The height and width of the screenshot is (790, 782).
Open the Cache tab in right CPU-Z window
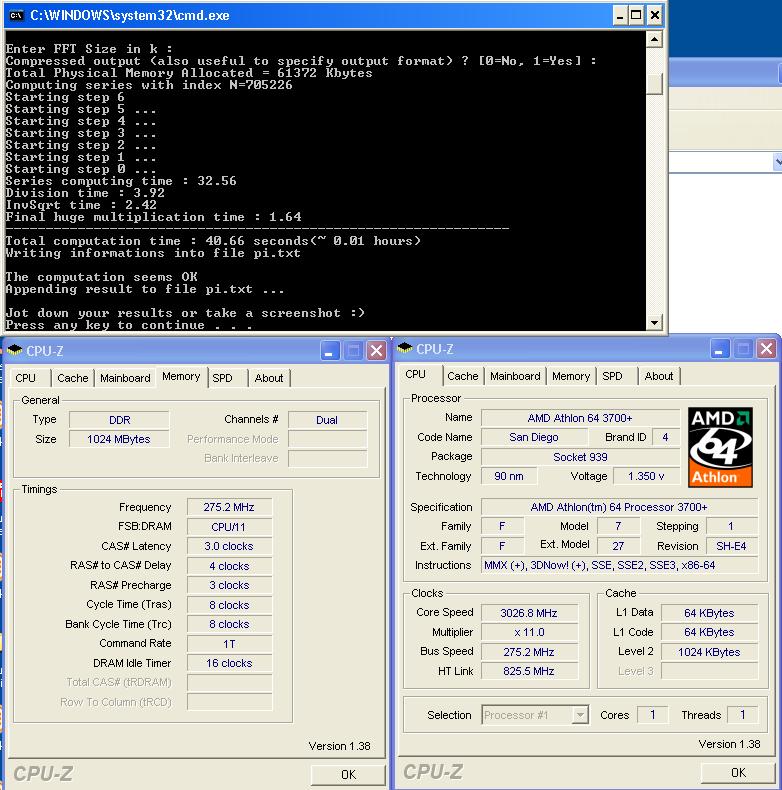(463, 376)
